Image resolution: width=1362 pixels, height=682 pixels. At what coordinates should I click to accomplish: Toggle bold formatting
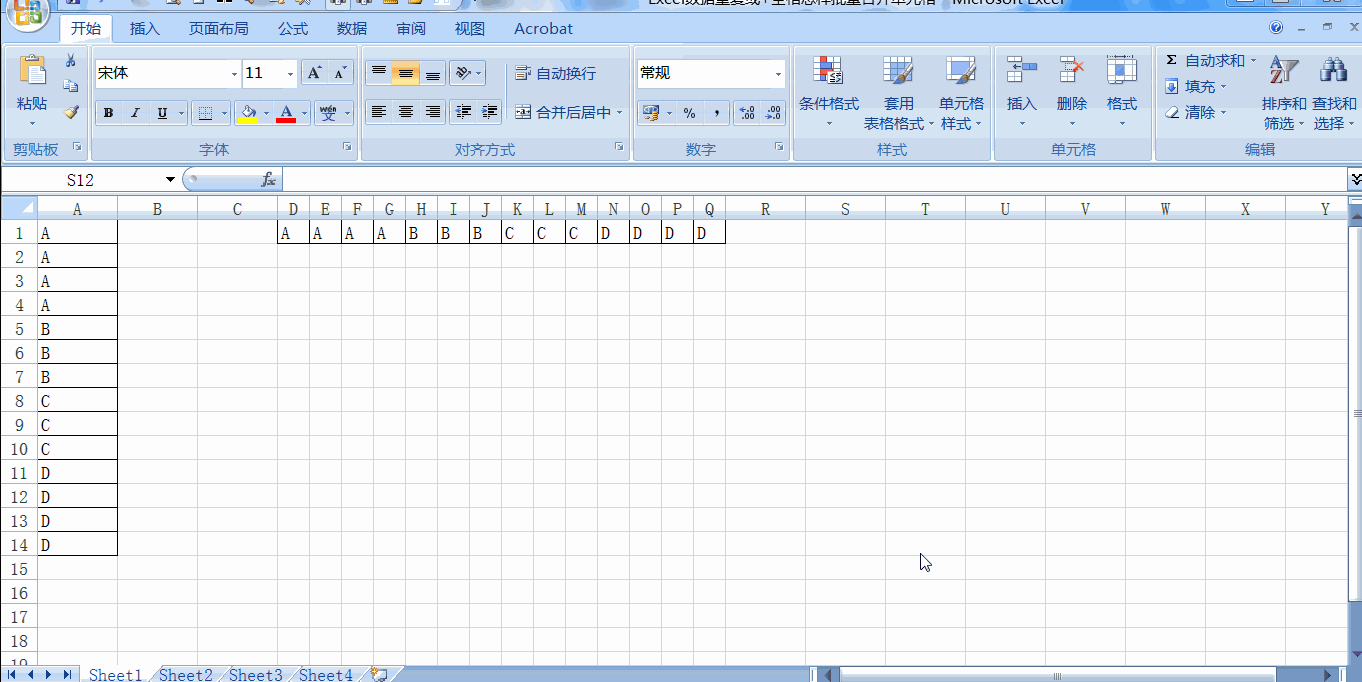pos(107,112)
